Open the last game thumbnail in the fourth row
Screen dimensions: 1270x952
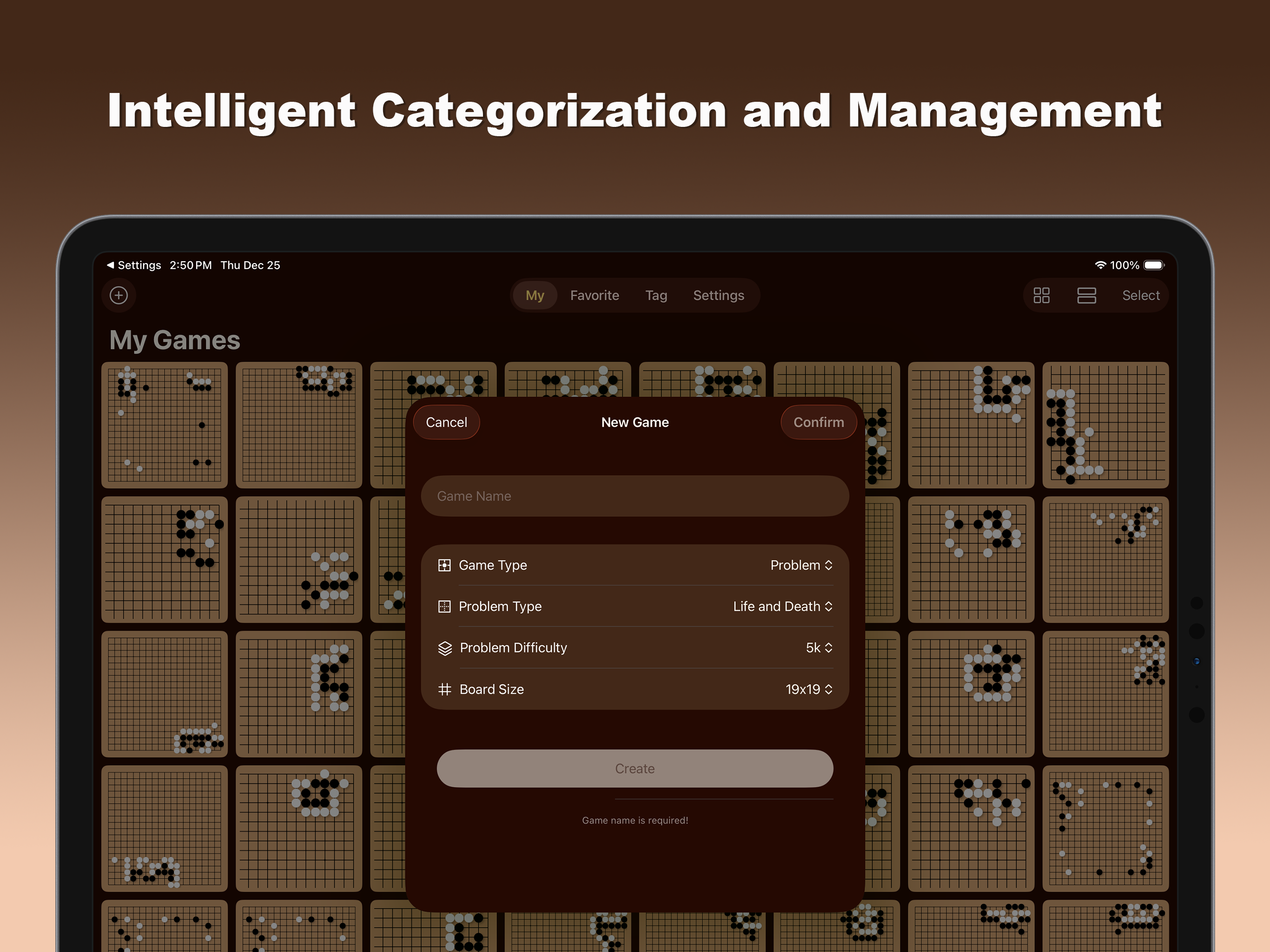[1105, 828]
